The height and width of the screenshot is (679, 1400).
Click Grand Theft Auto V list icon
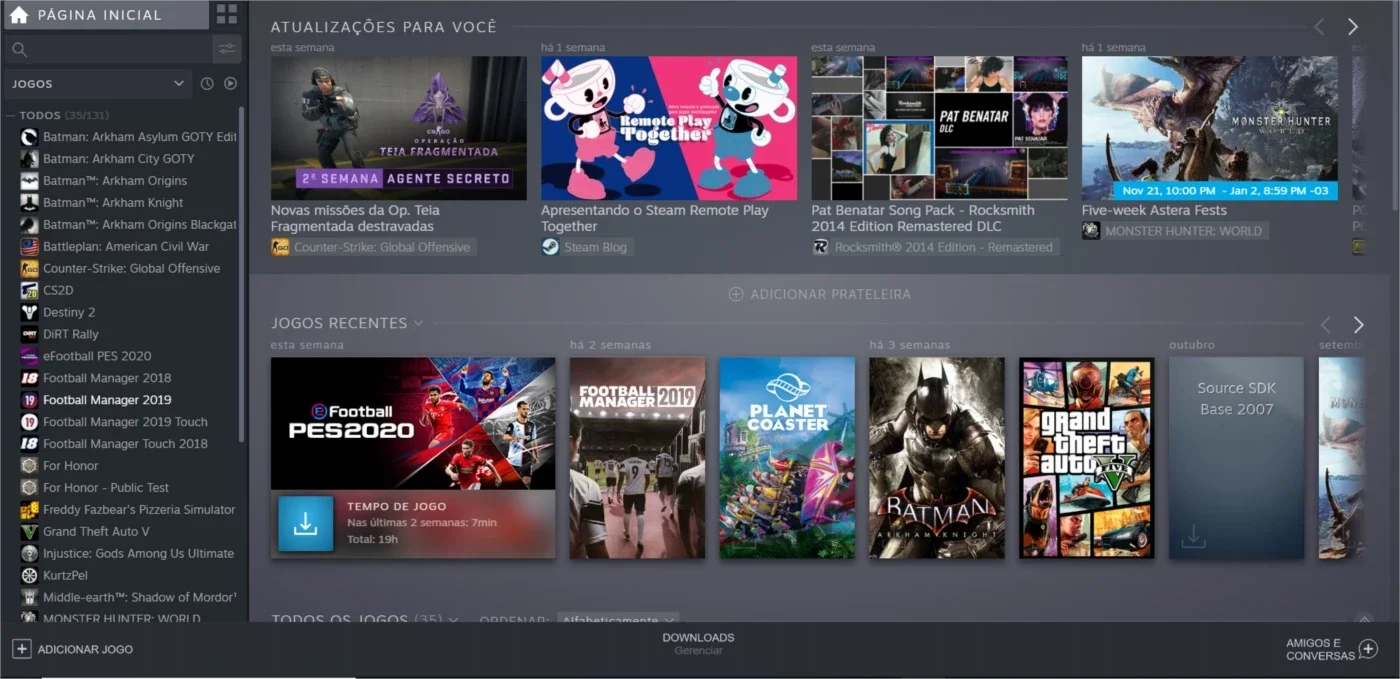29,531
